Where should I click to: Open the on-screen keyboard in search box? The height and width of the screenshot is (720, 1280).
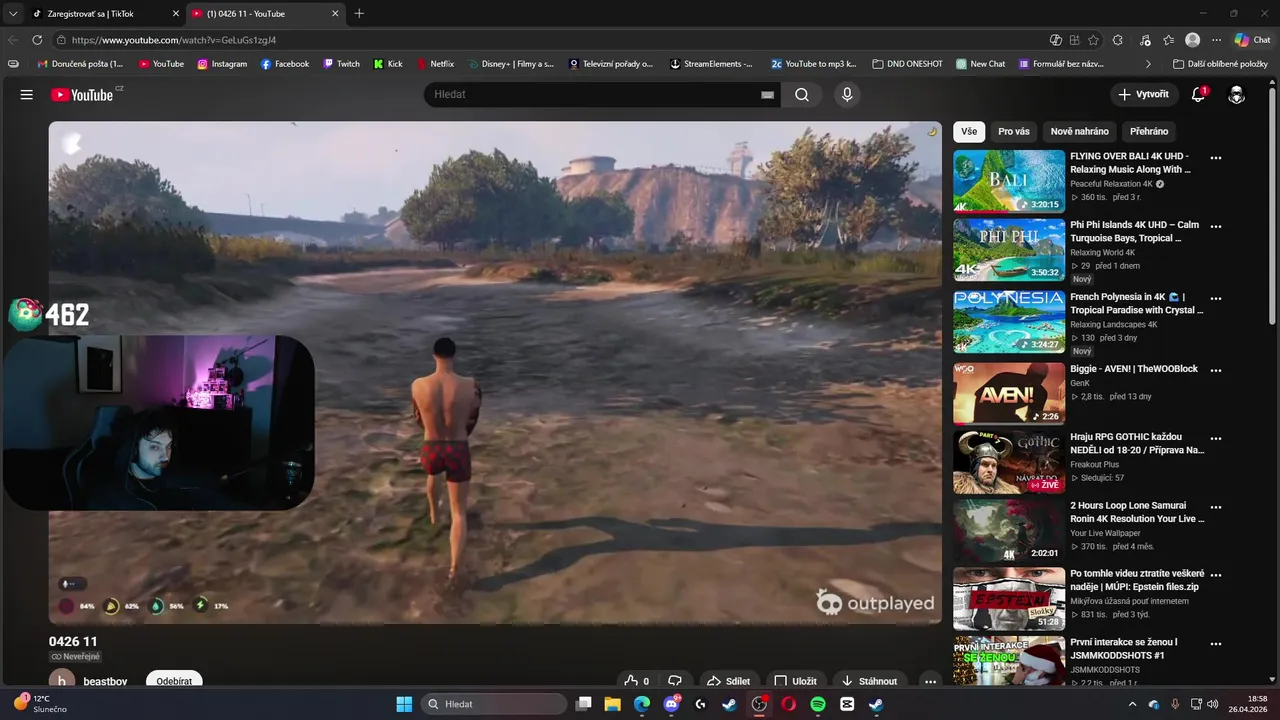[767, 94]
